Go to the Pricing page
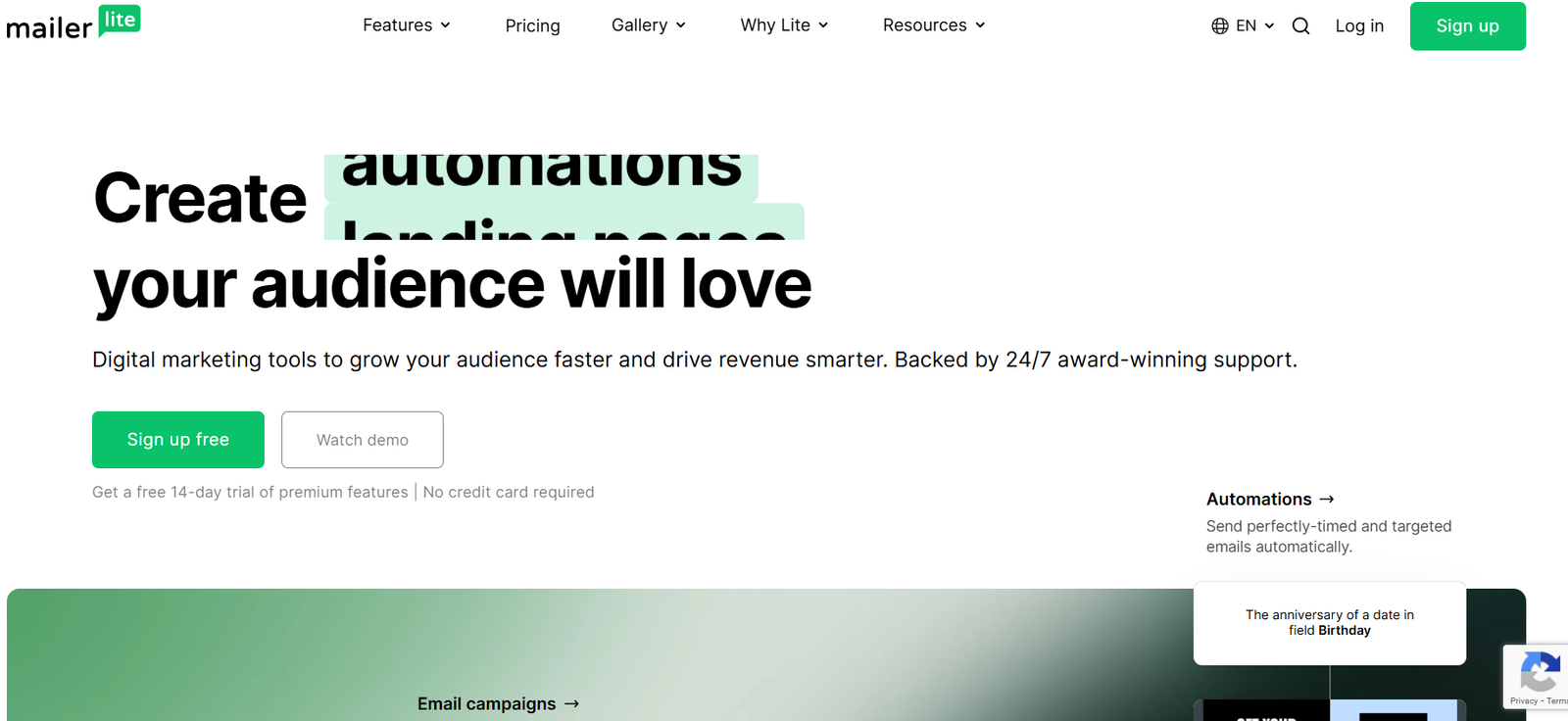Image resolution: width=1568 pixels, height=721 pixels. click(x=532, y=26)
